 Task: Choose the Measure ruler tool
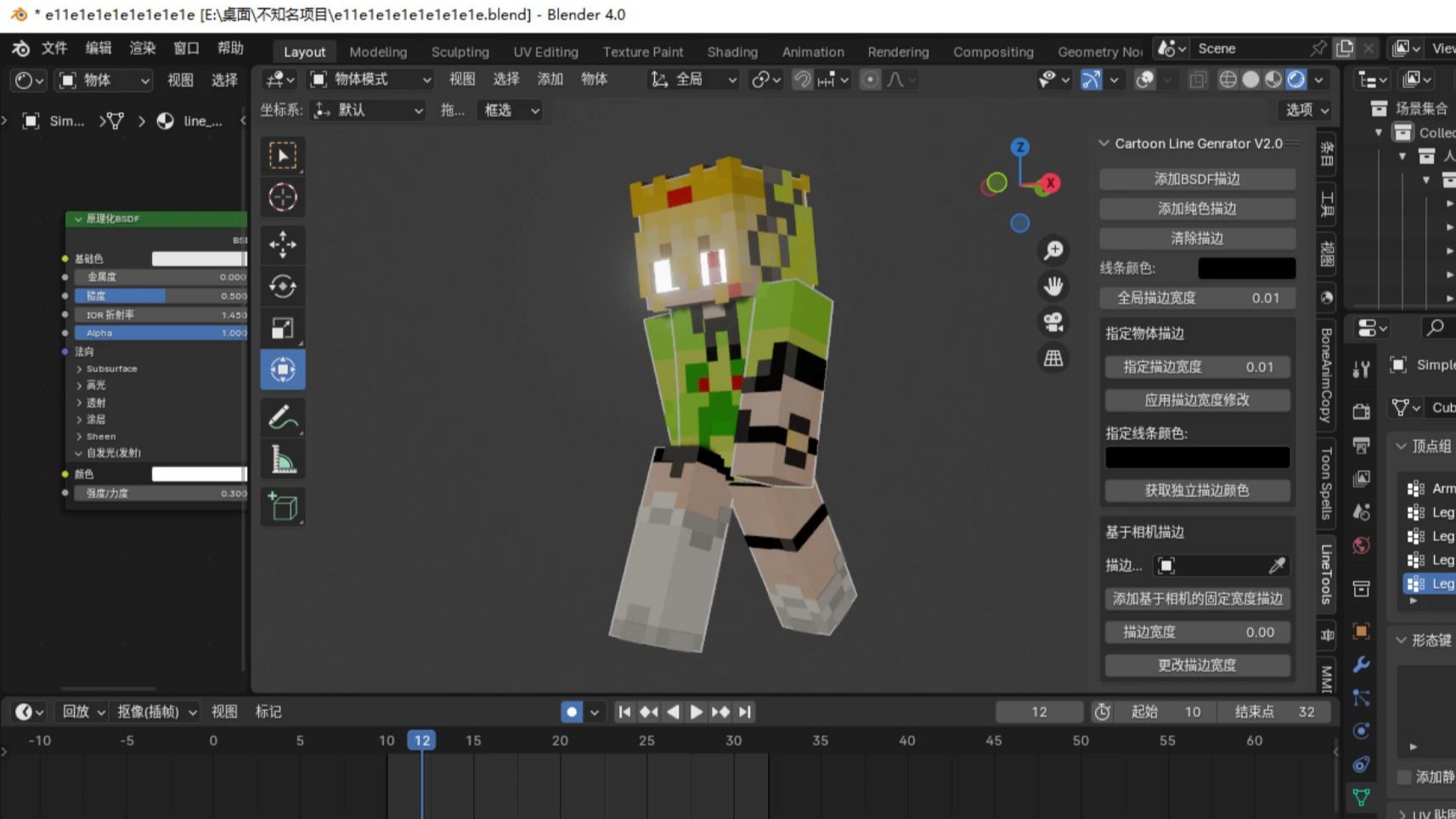click(x=283, y=460)
